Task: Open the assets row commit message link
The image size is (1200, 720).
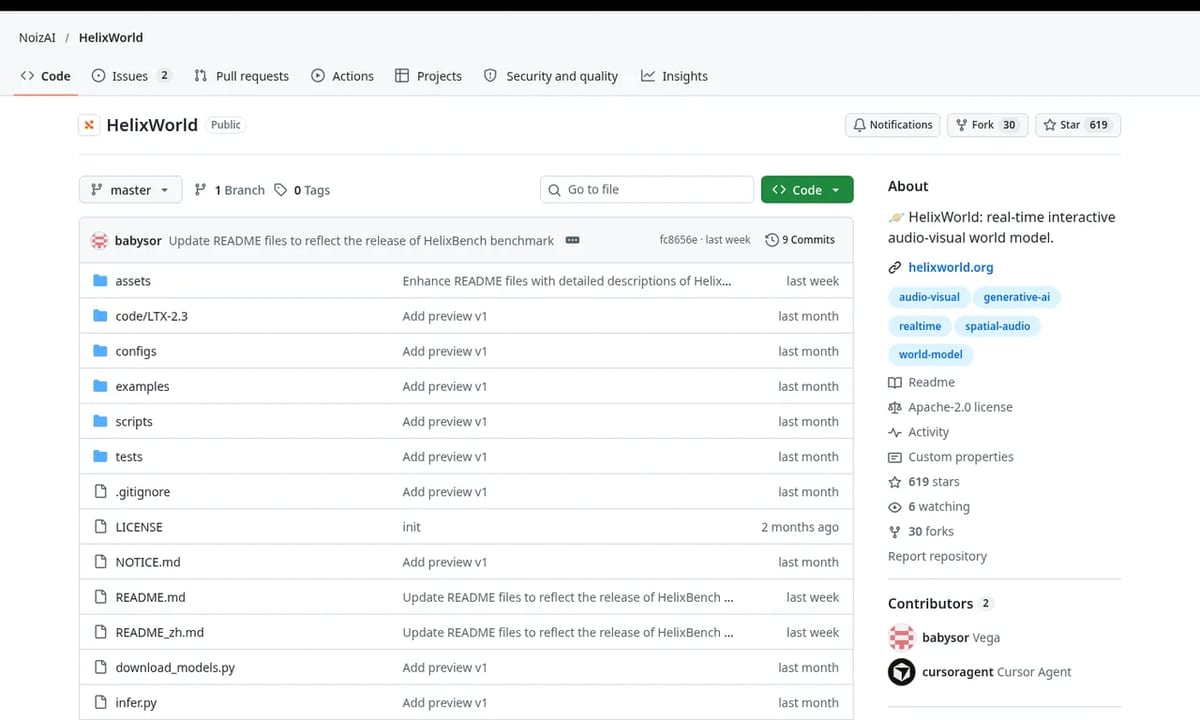Action: click(x=567, y=281)
